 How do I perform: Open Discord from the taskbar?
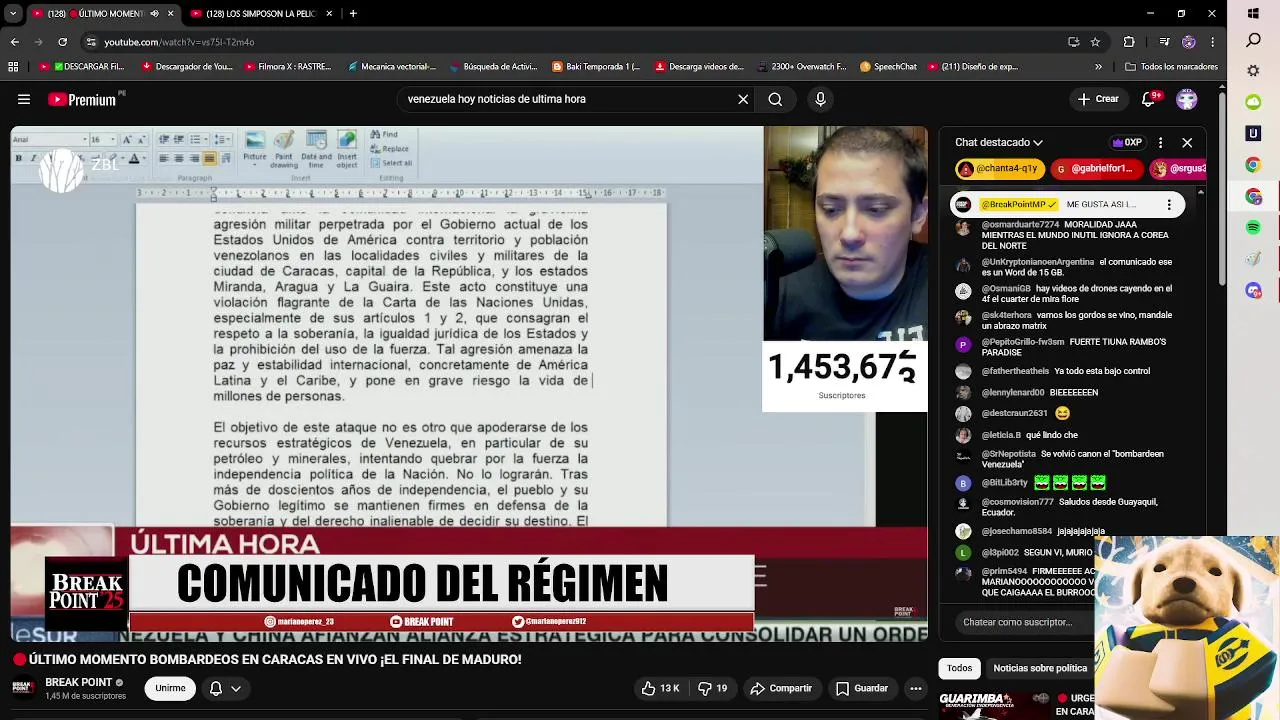pyautogui.click(x=1253, y=290)
